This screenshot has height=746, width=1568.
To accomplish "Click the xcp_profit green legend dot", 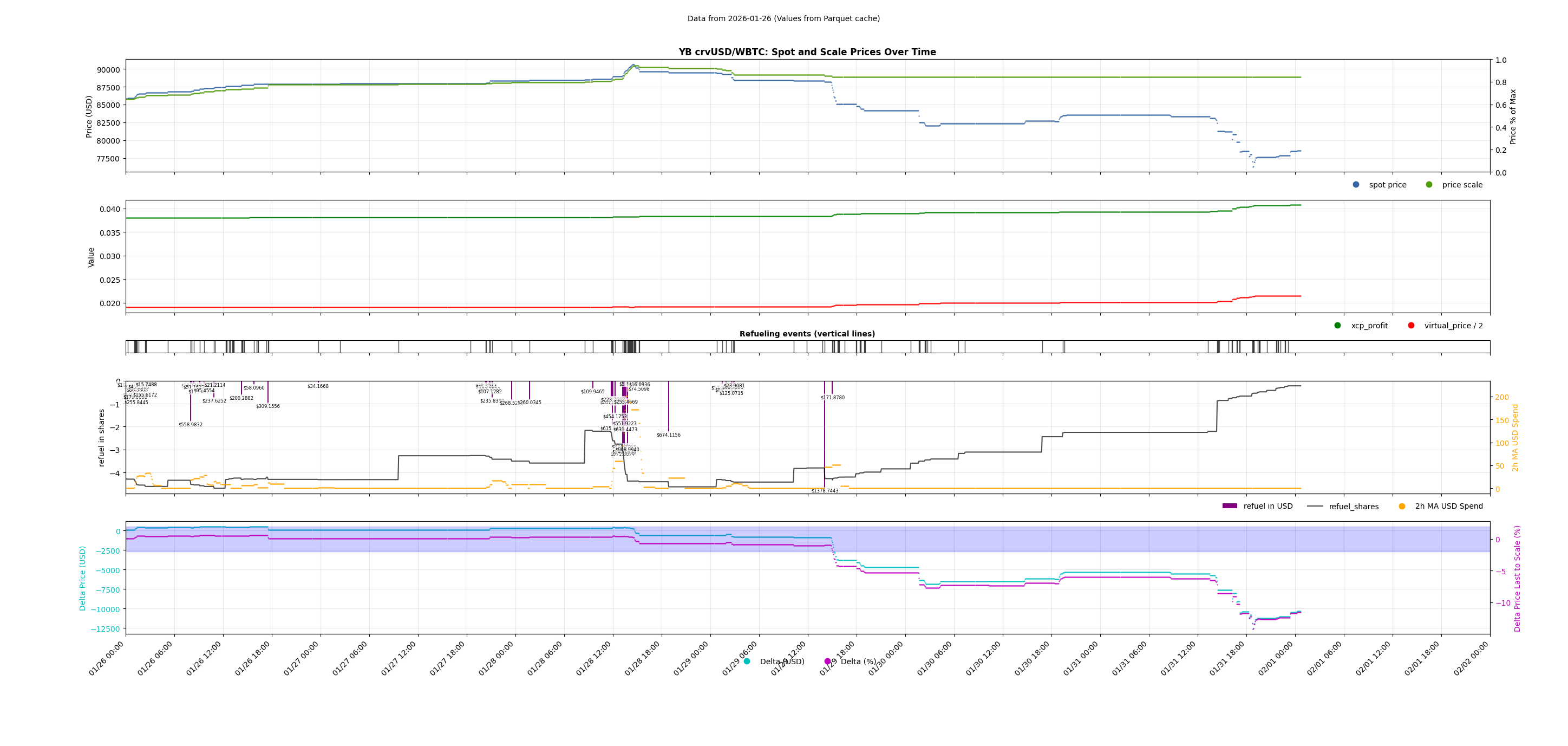I will coord(1337,325).
